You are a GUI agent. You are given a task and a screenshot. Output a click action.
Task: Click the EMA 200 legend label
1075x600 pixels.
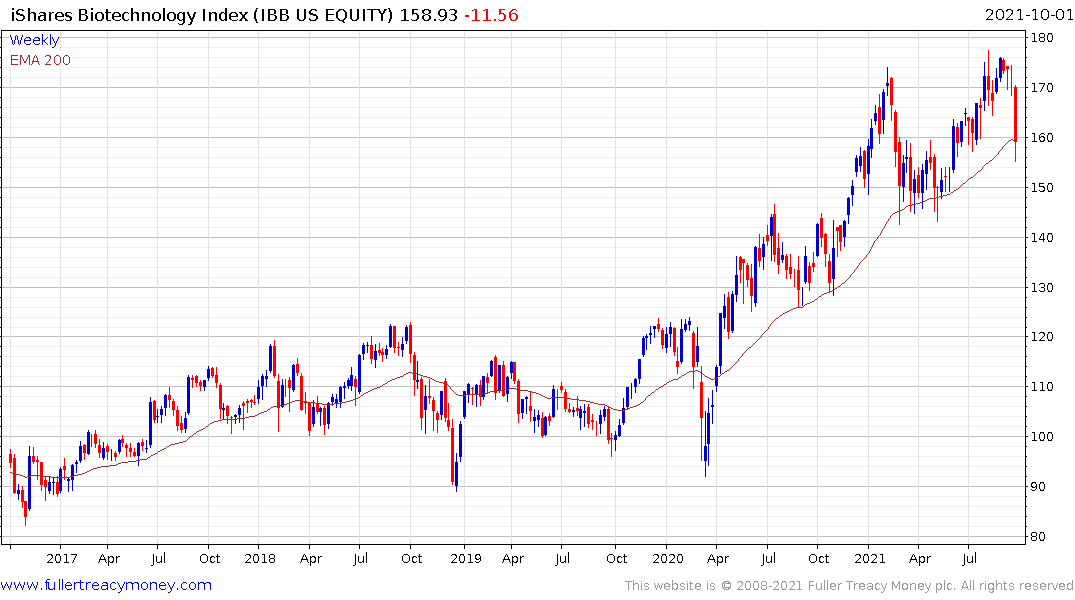tap(40, 60)
